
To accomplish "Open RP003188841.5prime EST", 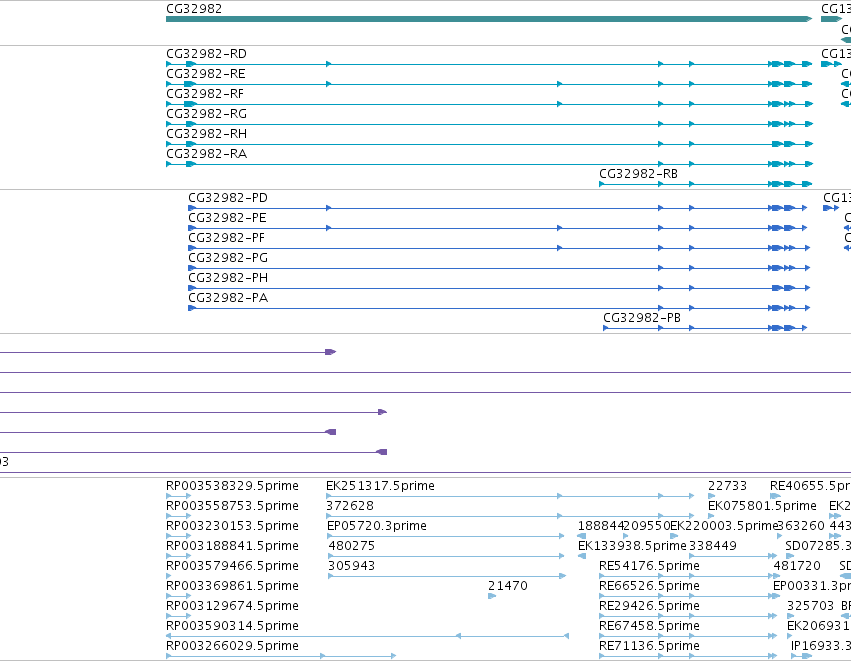I will point(232,546).
